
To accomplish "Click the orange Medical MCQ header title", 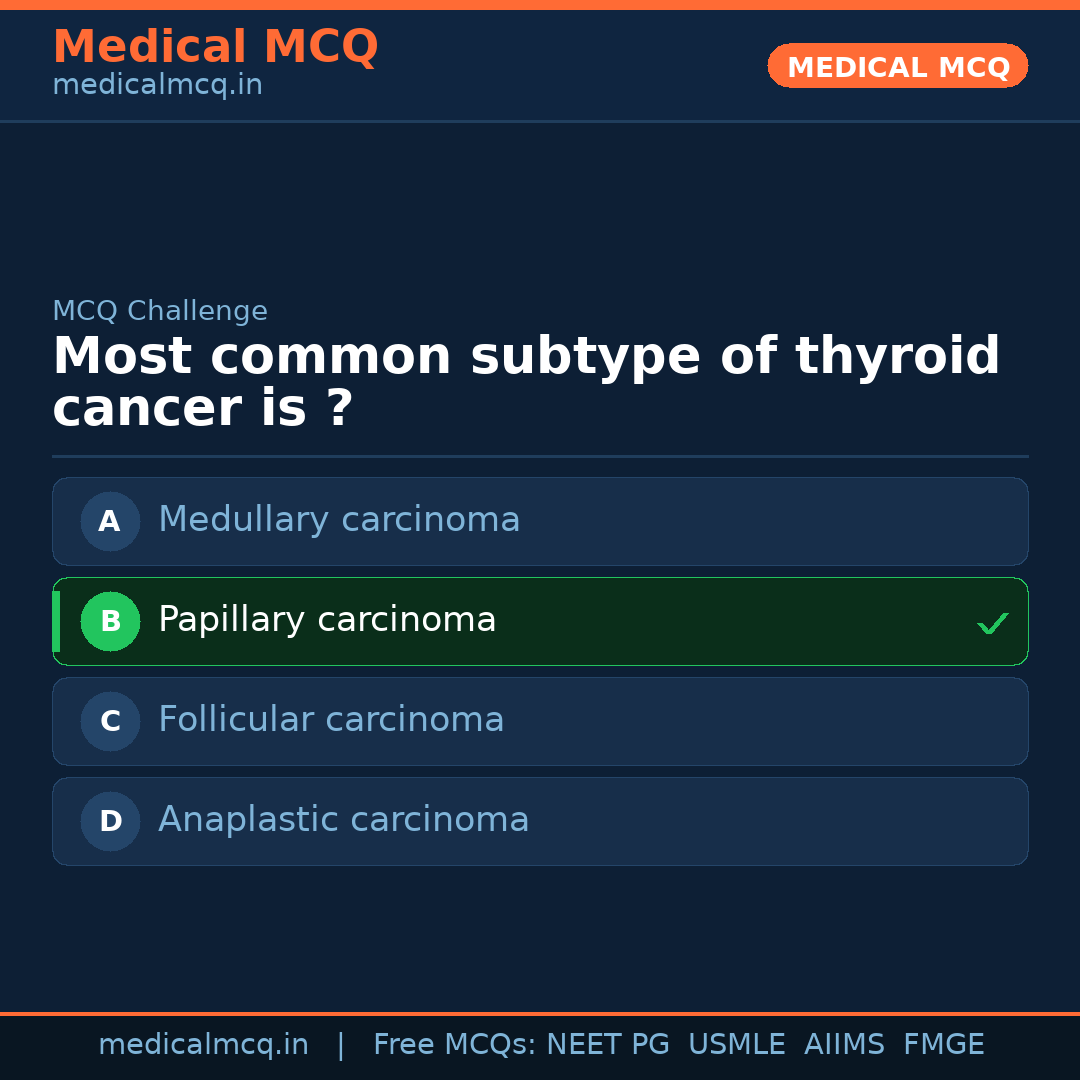I will [215, 47].
